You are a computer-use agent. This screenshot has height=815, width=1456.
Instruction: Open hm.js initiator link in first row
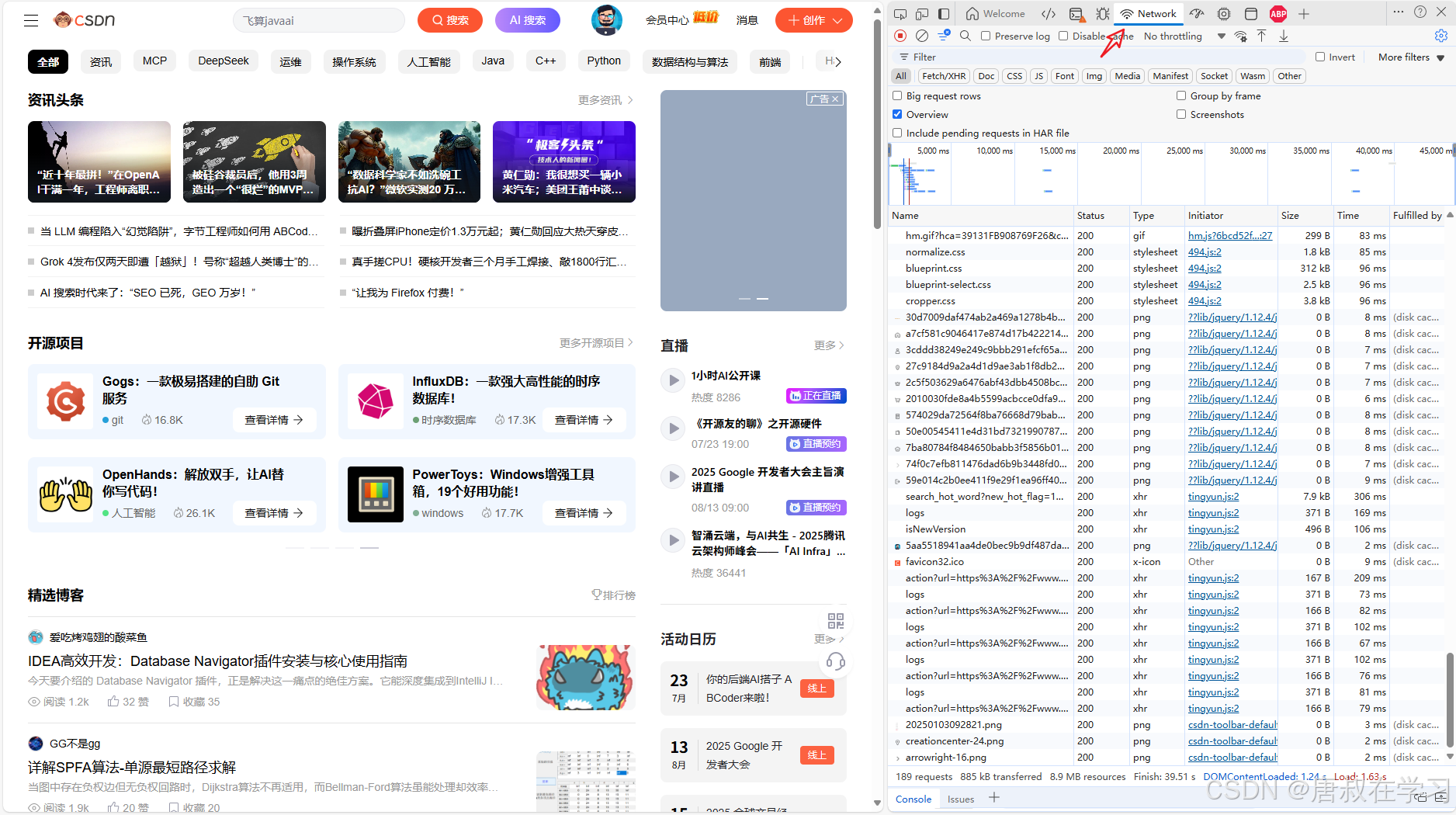(x=1230, y=235)
